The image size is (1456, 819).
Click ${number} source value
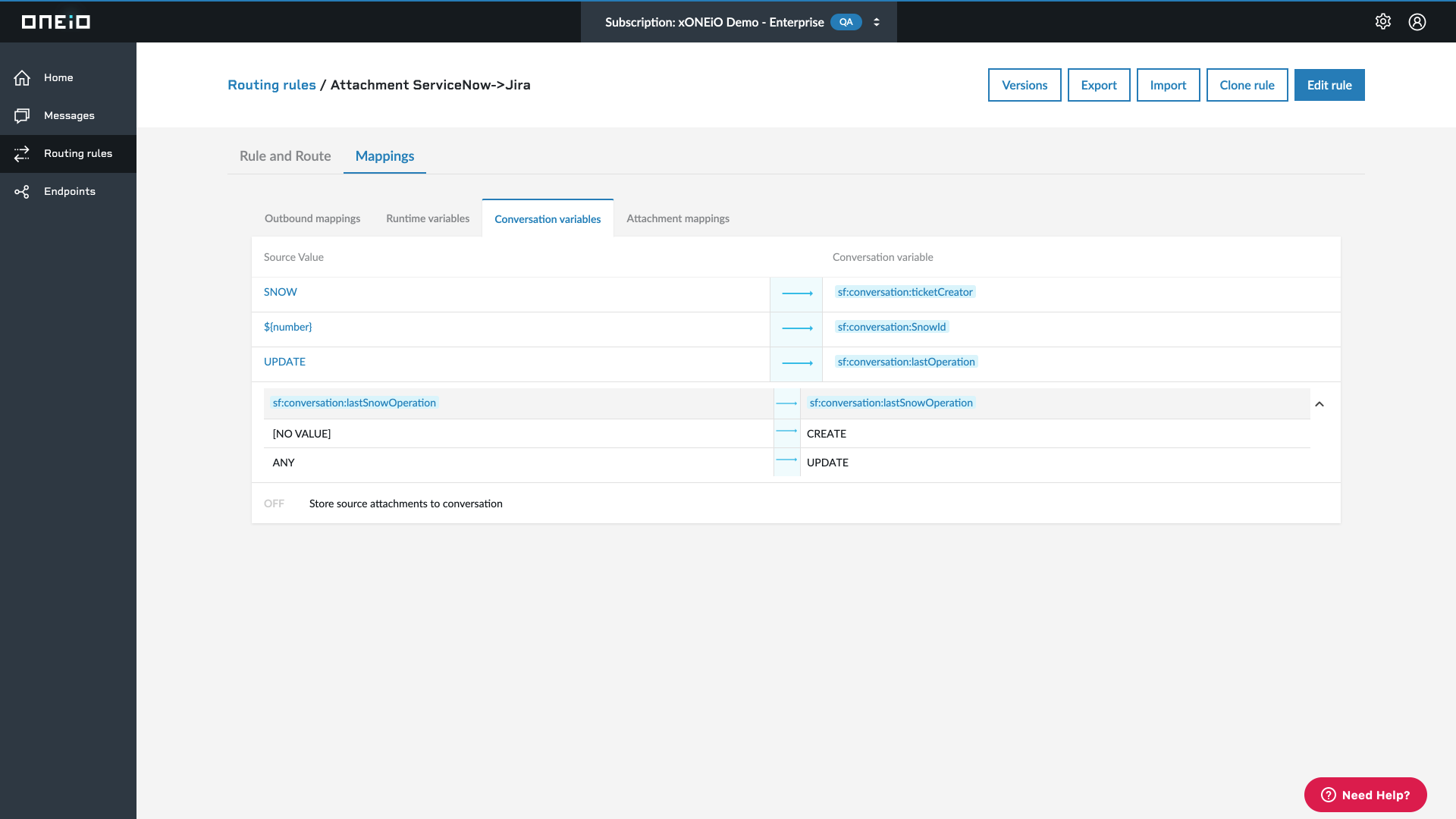click(x=288, y=327)
